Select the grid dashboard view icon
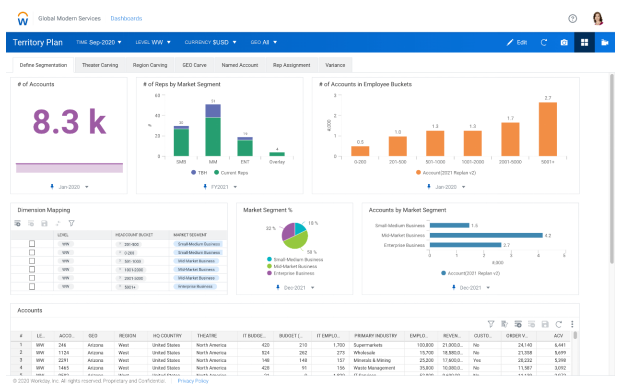The height and width of the screenshot is (384, 620). point(584,42)
